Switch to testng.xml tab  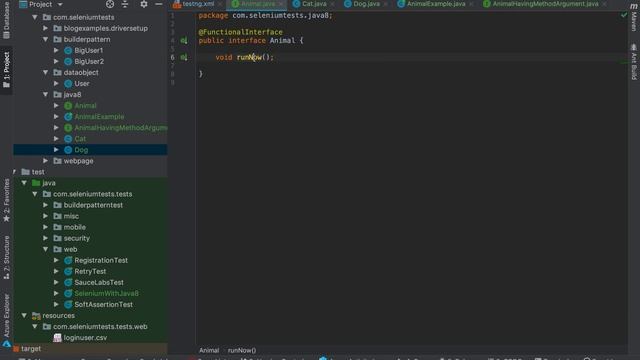coord(198,4)
